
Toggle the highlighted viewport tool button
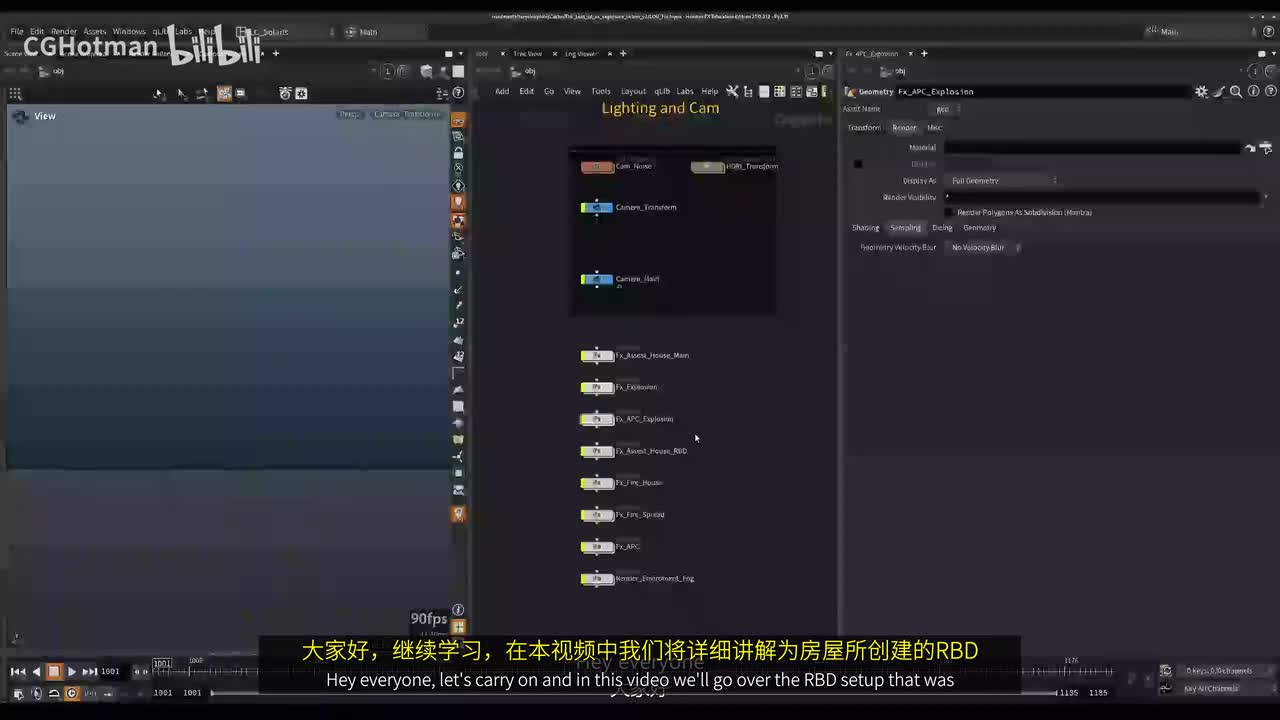coord(224,93)
